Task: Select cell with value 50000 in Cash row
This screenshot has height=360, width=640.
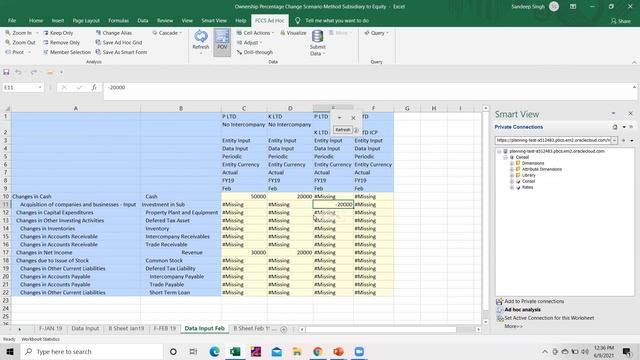Action: [244, 196]
